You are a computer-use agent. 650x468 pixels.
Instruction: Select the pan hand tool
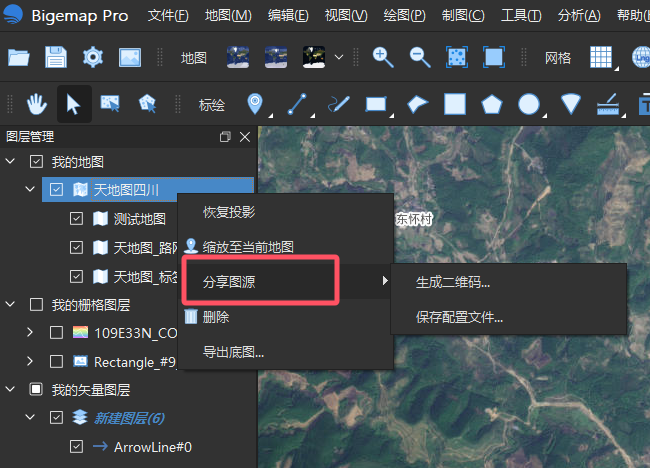[x=36, y=104]
